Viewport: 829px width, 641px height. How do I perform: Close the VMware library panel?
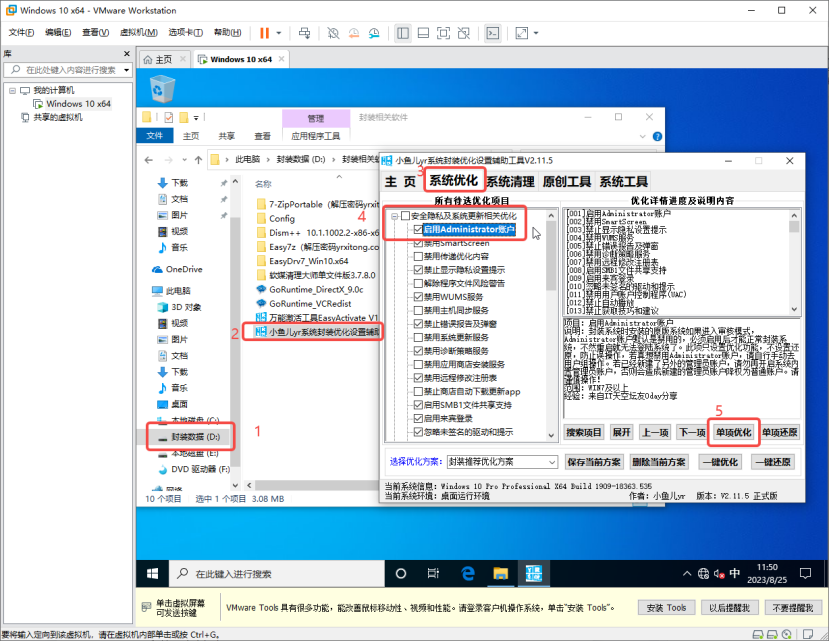(127, 54)
